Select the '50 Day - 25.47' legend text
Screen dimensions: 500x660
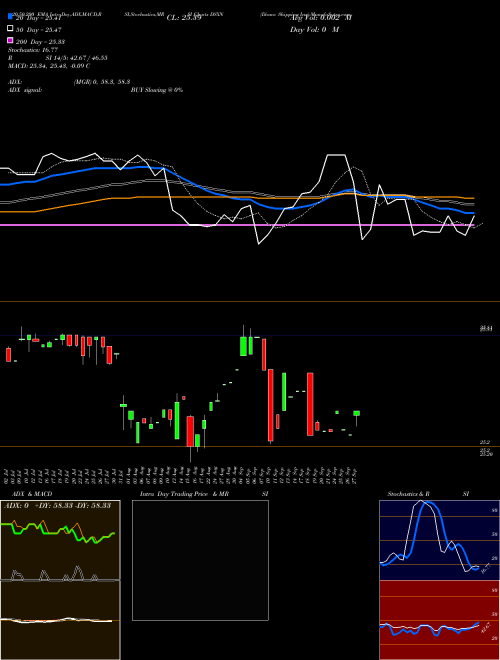[39, 30]
